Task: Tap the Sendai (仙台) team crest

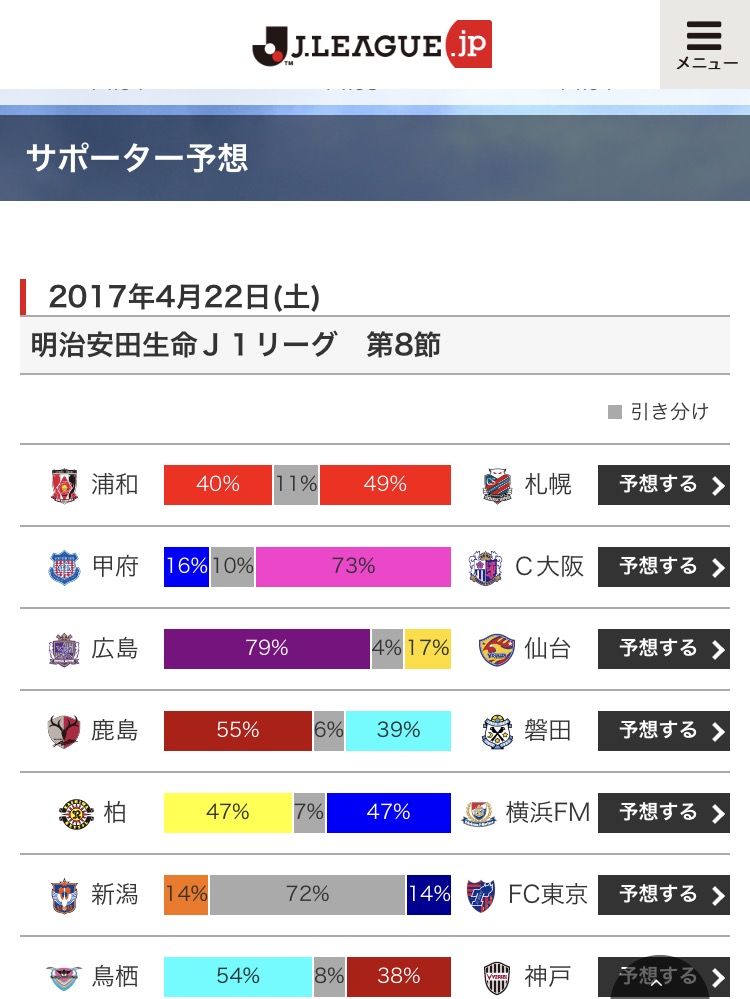Action: pos(497,649)
